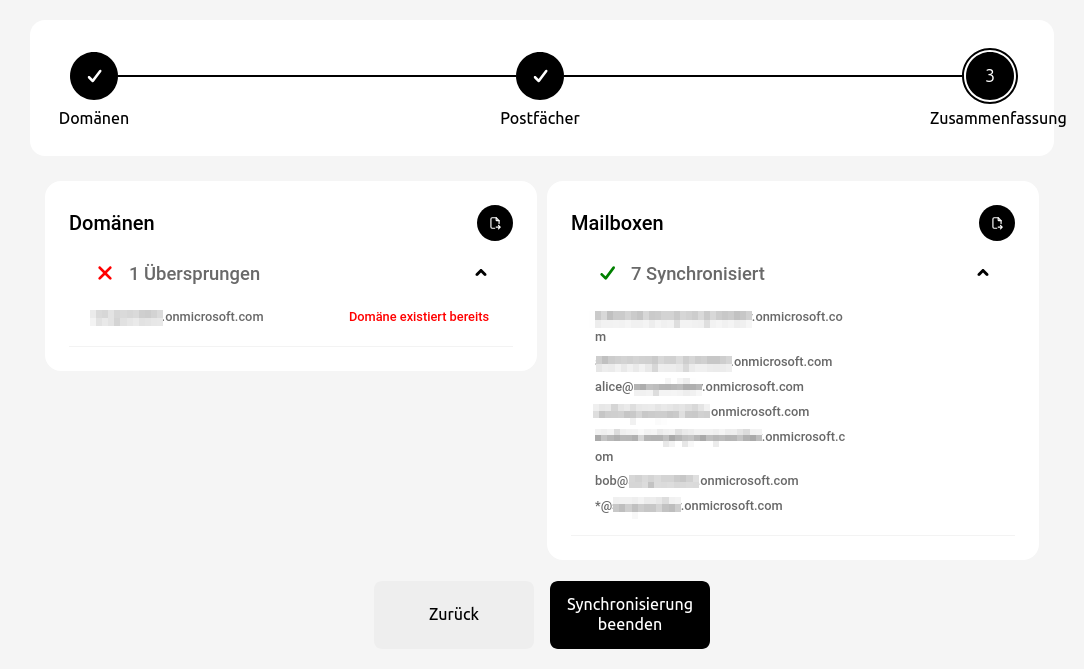Select the bob@ mailbox entry
The width and height of the screenshot is (1084, 669).
(696, 481)
